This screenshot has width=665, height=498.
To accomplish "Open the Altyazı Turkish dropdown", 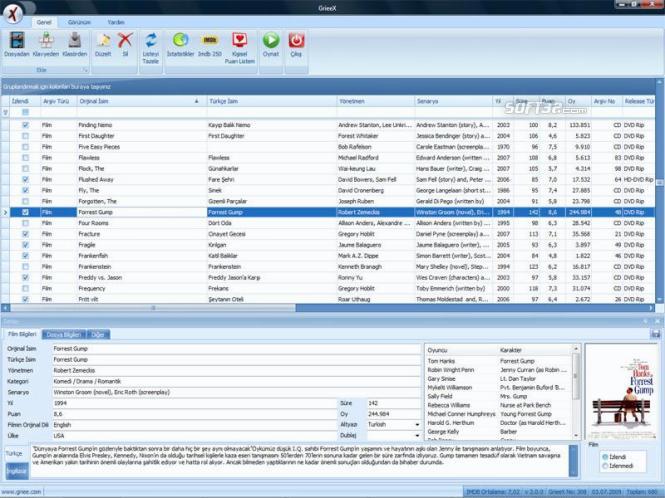I will point(417,425).
